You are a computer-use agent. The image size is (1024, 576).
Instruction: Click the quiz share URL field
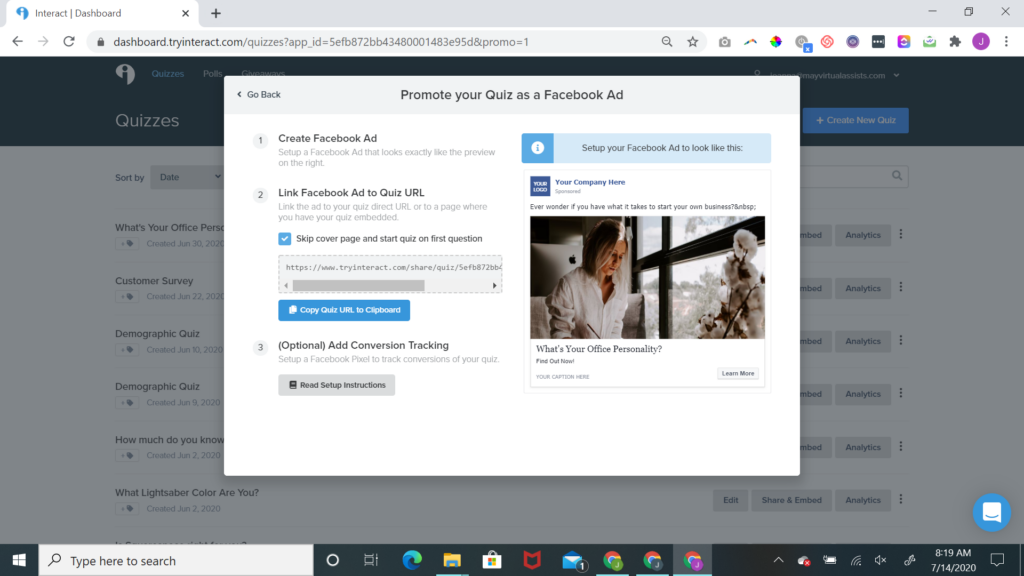[391, 267]
